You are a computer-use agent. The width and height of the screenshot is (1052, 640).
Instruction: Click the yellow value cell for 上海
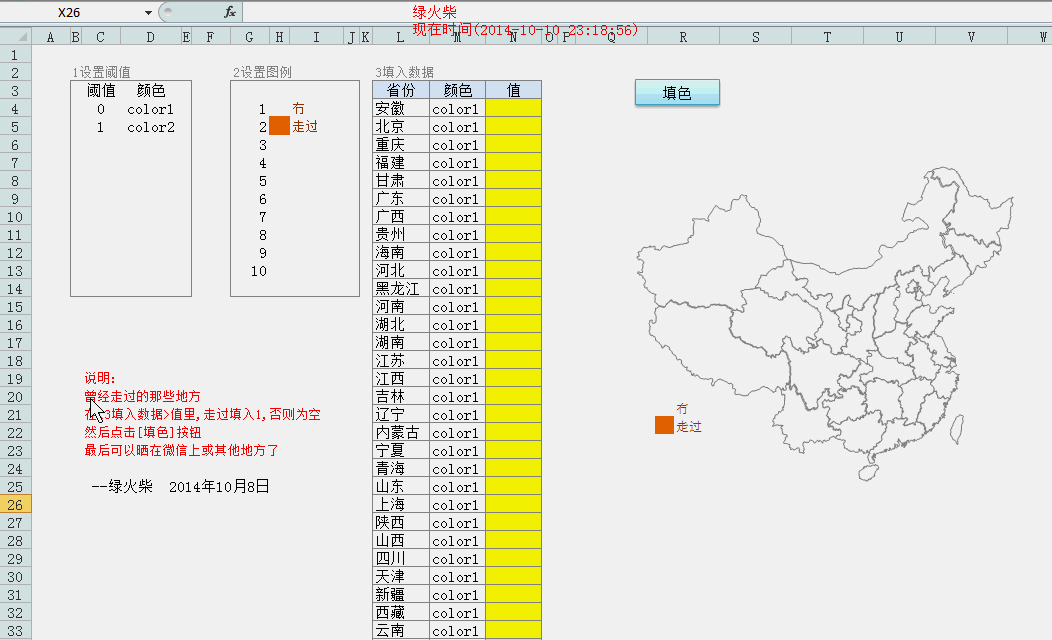(513, 504)
